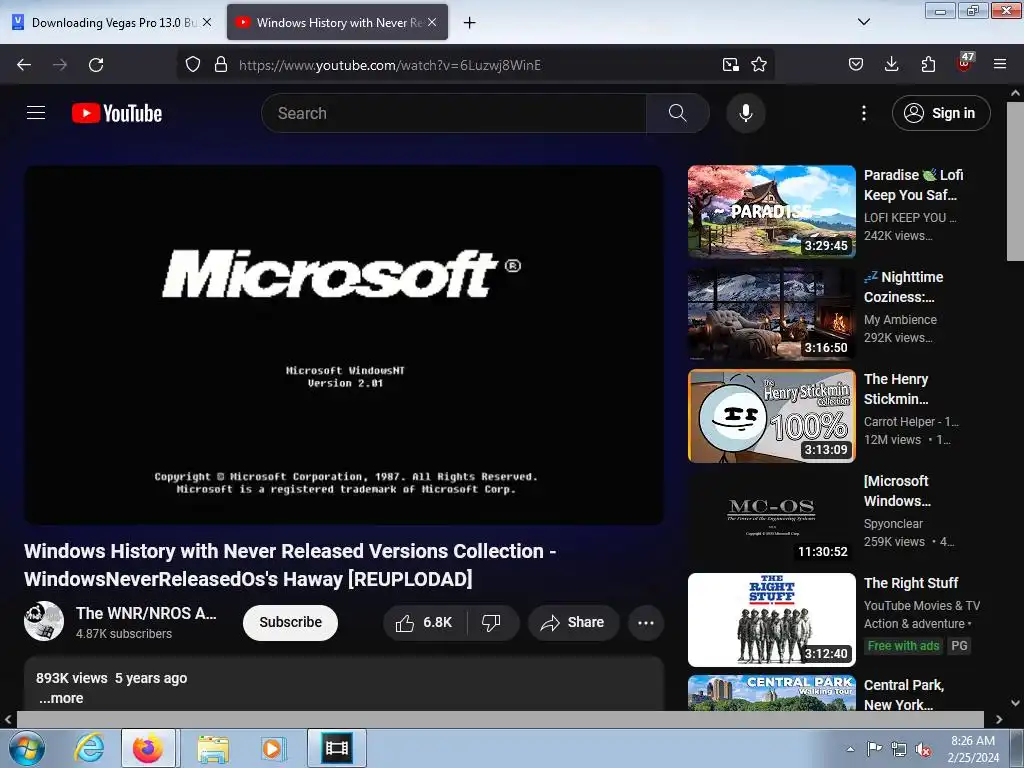Expand video description with ...more
This screenshot has width=1024, height=768.
[61, 698]
